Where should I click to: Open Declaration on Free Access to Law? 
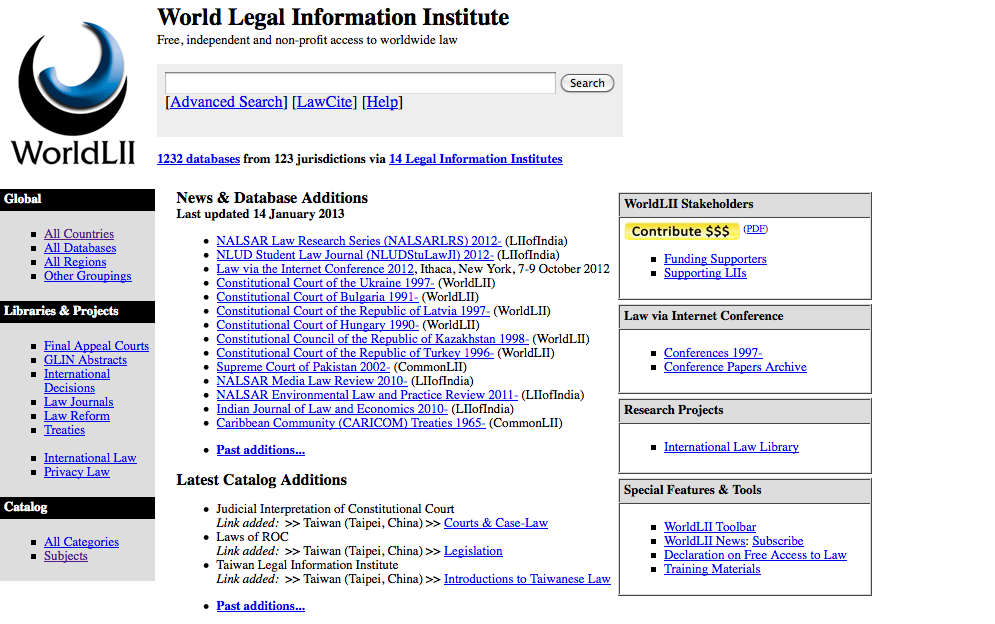click(x=755, y=554)
